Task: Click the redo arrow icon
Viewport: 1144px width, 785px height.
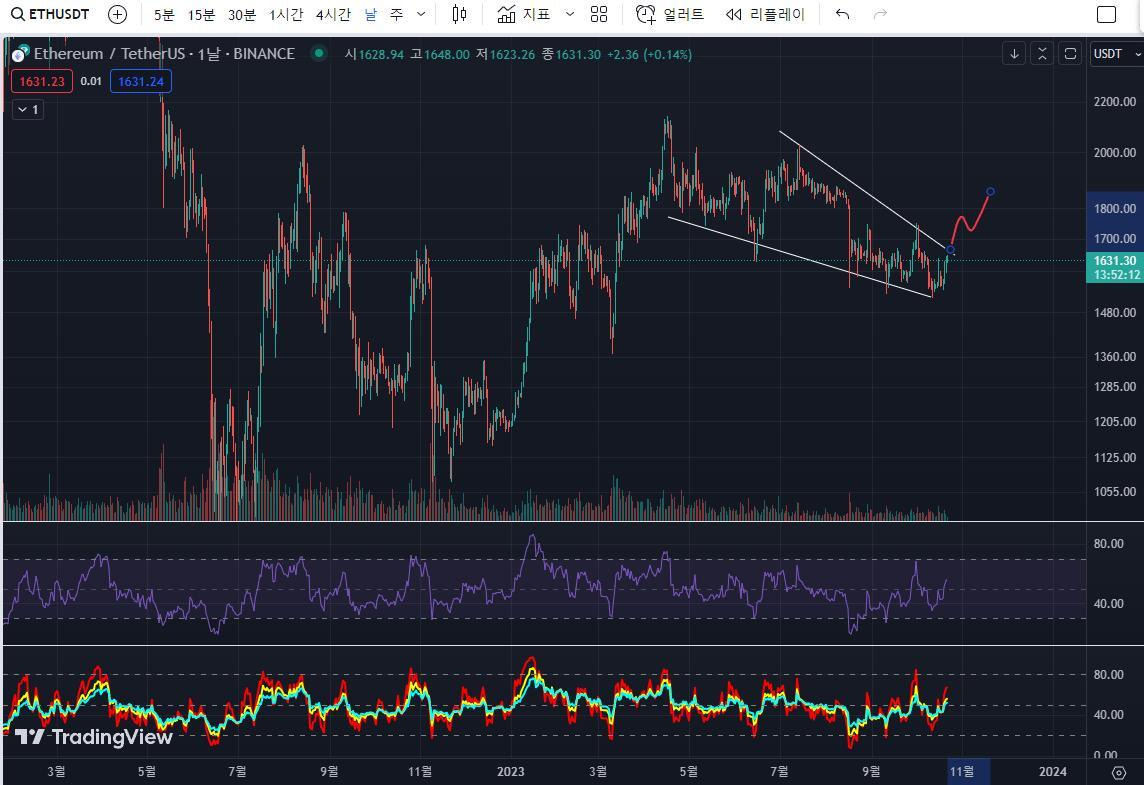Action: (x=878, y=14)
